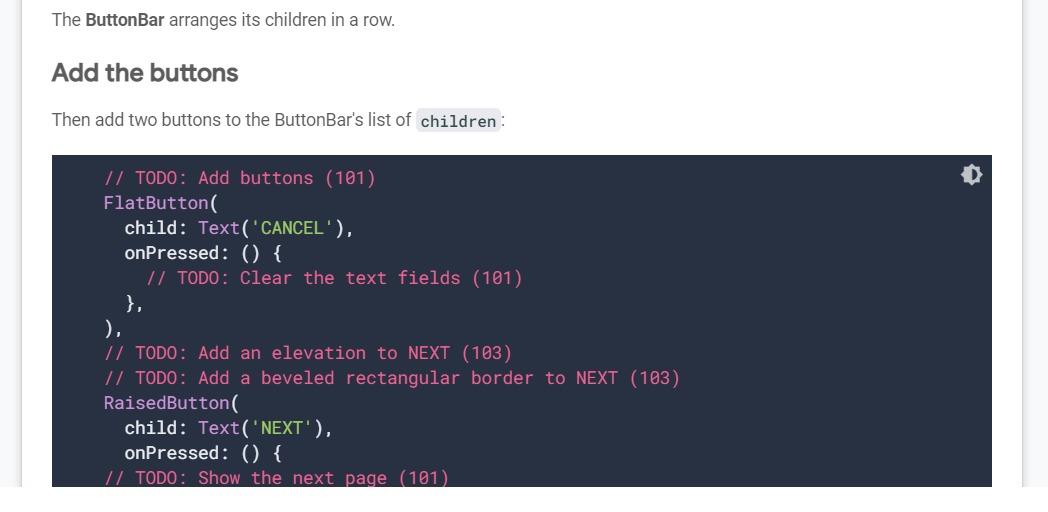Viewport: 1048px width, 512px height.
Task: Click the 'CANCEL' string literal
Action: (x=292, y=228)
